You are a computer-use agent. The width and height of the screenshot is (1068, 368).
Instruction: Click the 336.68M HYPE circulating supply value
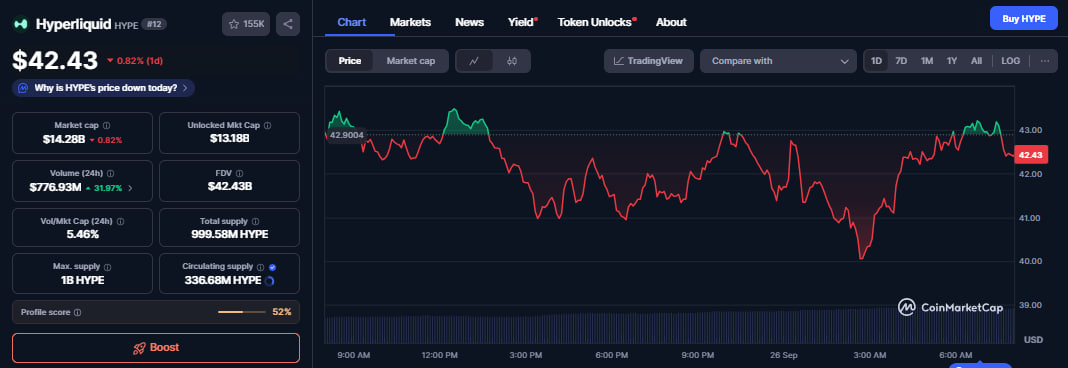223,280
